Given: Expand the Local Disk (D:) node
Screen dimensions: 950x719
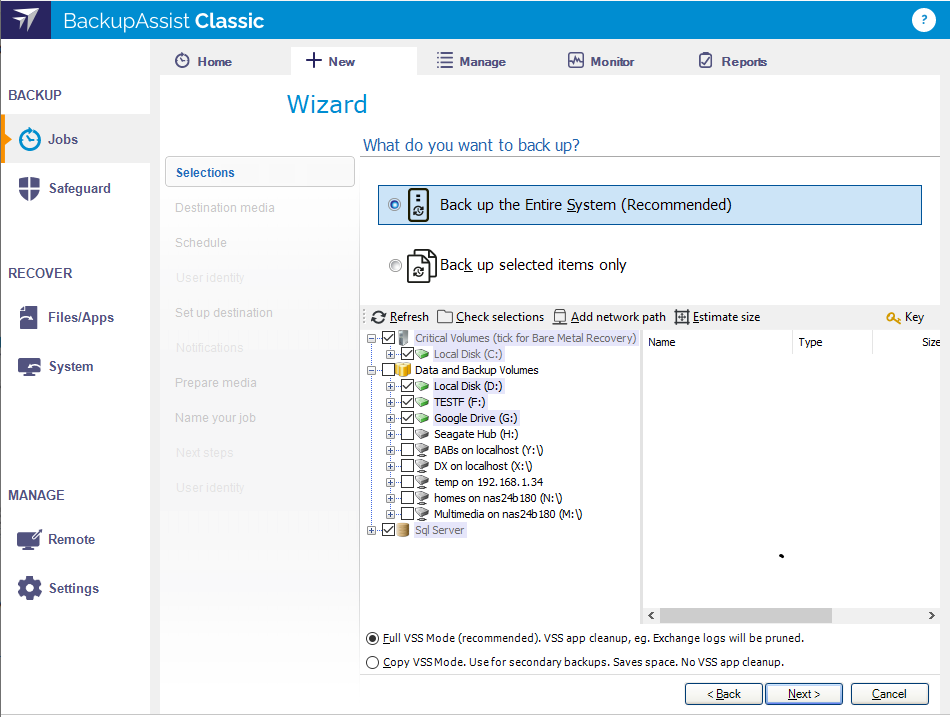Looking at the screenshot, I should point(390,386).
